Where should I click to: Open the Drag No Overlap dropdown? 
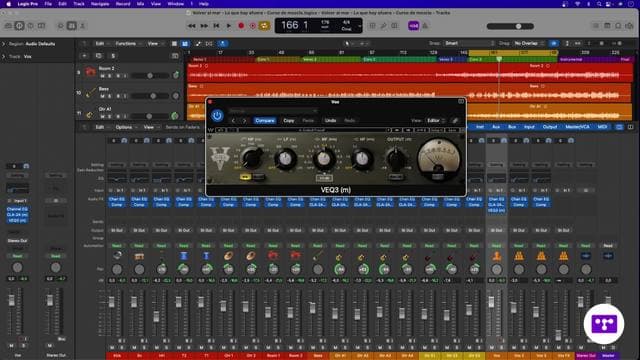click(529, 43)
